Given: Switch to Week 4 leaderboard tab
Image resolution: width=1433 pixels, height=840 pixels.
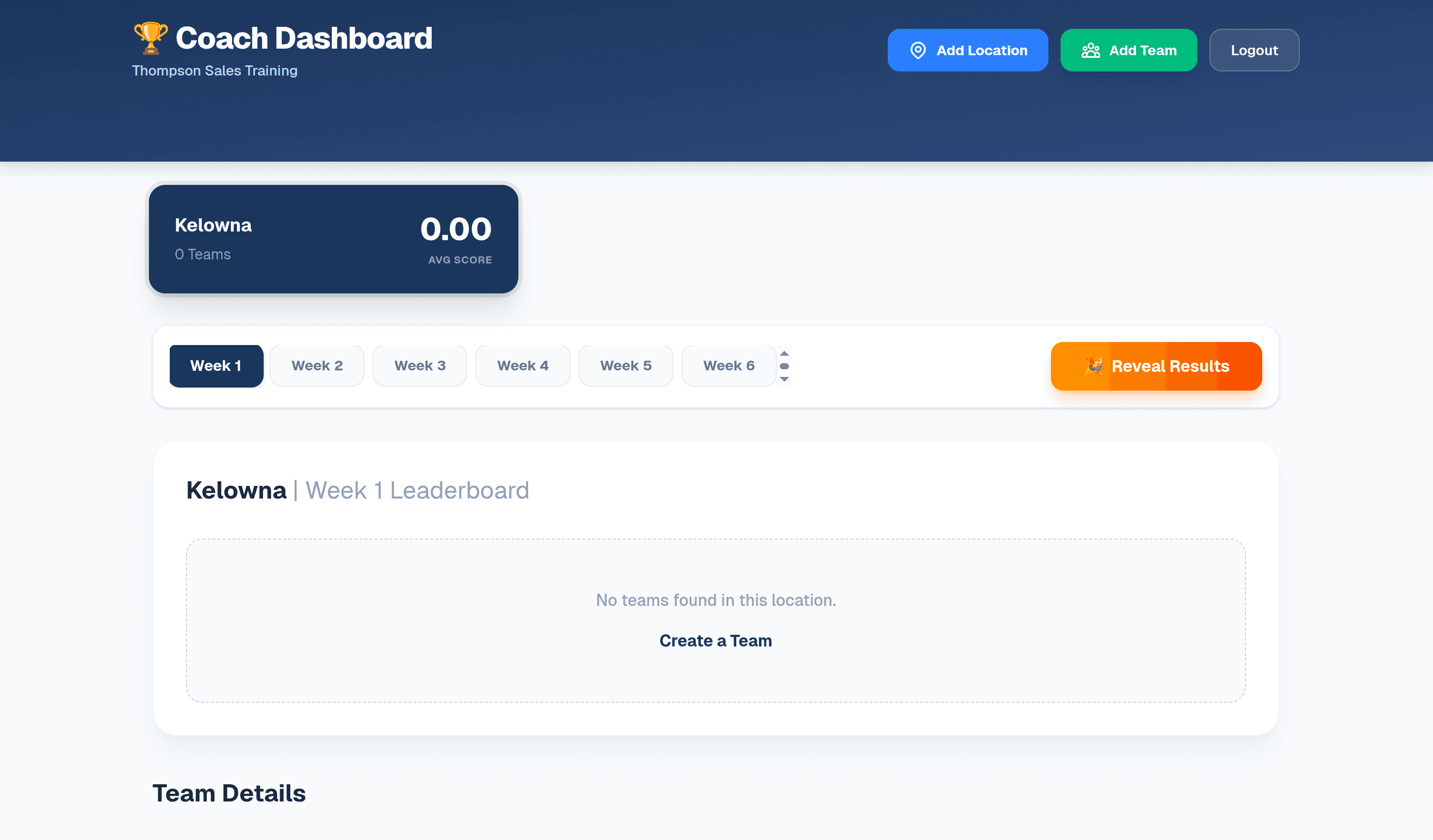Looking at the screenshot, I should coord(522,366).
